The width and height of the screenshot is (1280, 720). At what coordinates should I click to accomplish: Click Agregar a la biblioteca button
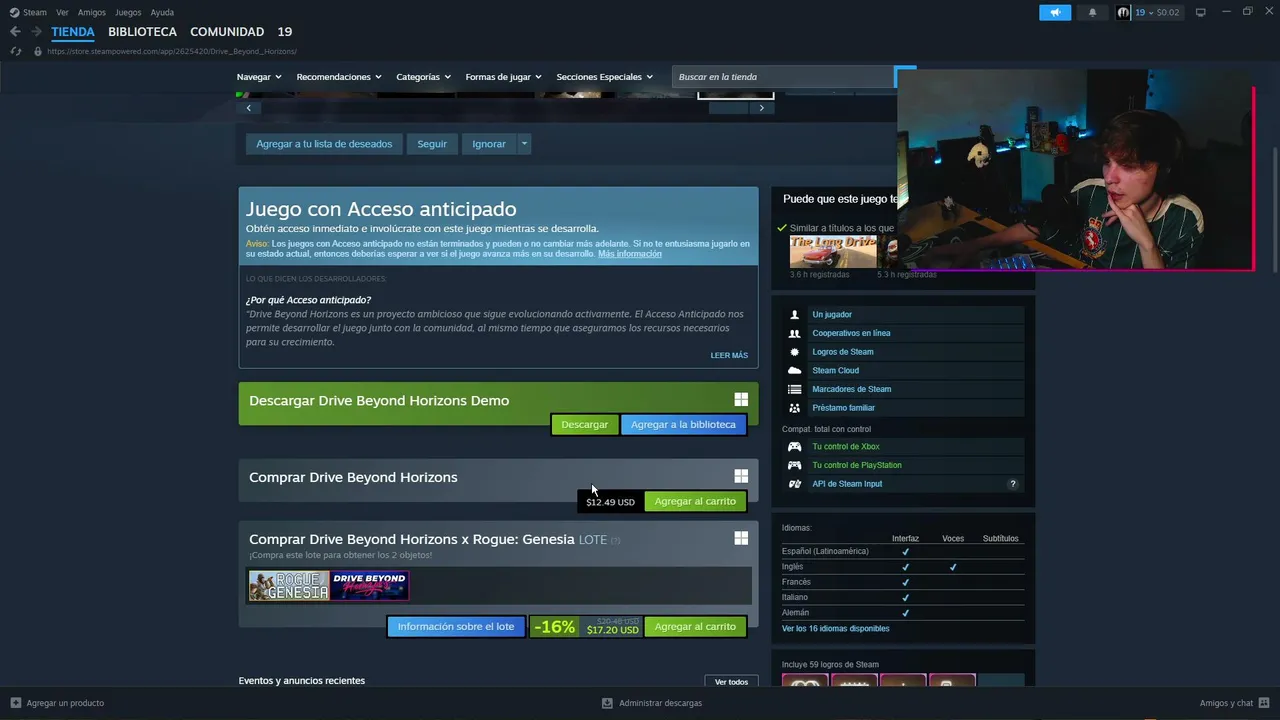[x=683, y=425]
